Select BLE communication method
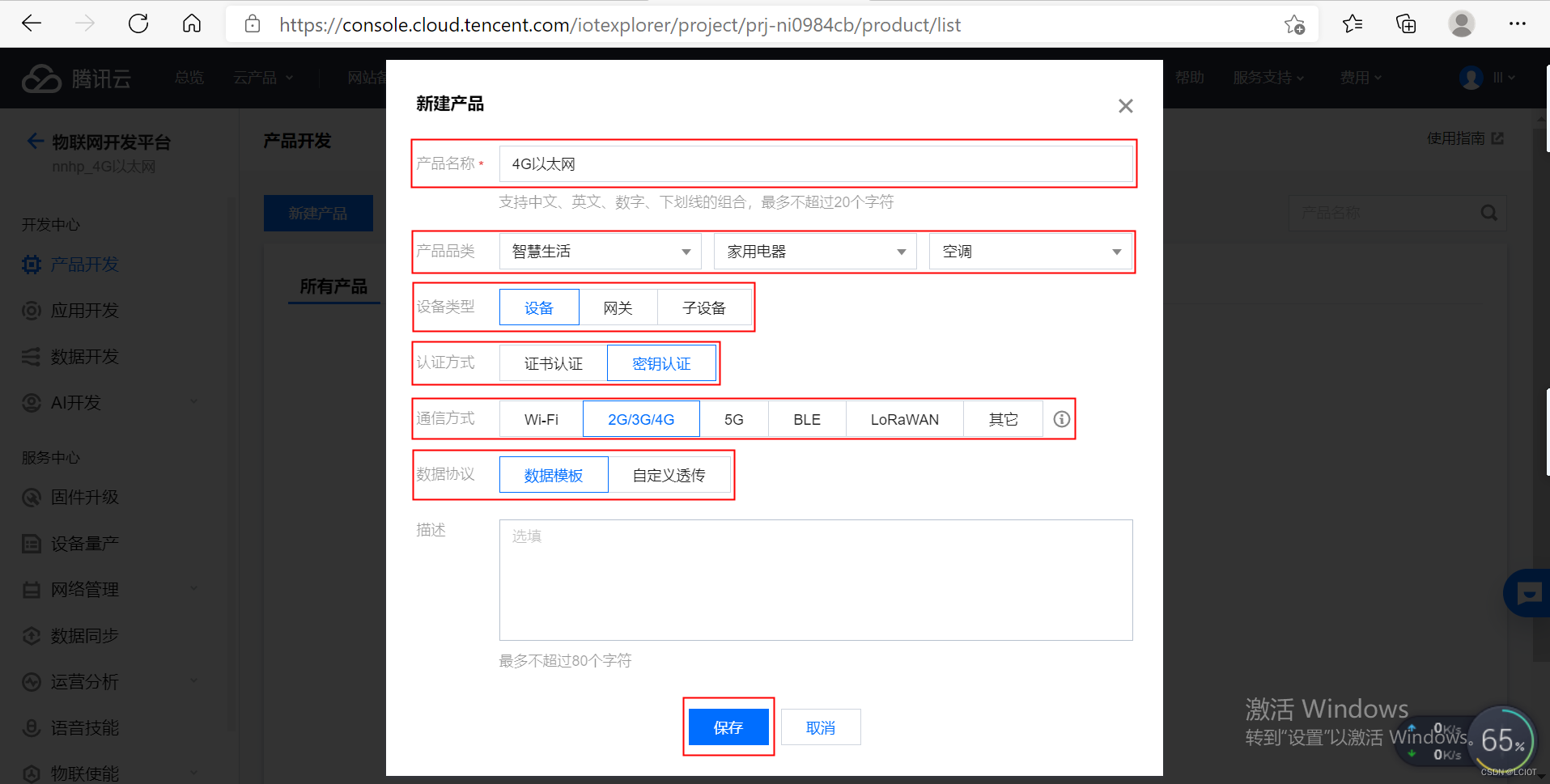The height and width of the screenshot is (784, 1550). 807,419
